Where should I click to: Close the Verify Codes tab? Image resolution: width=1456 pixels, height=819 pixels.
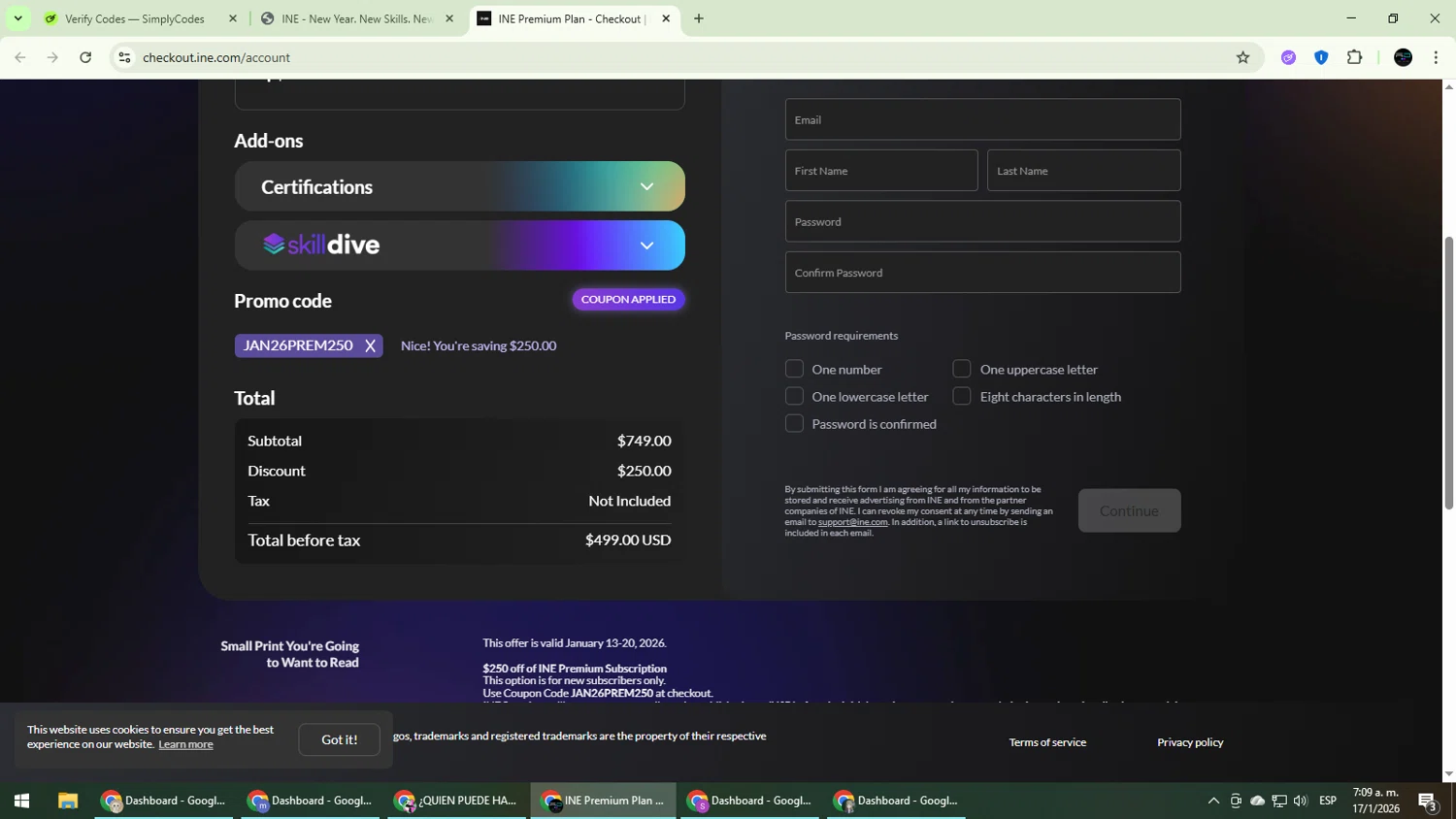coord(233,18)
